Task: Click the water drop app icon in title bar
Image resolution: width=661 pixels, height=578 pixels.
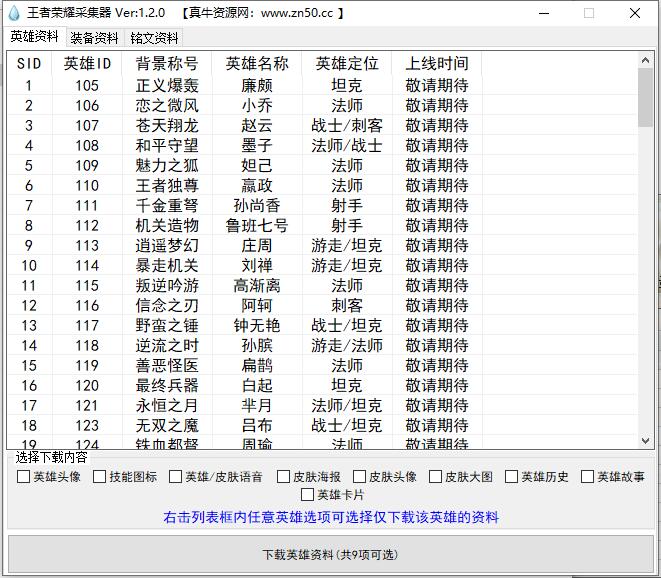Action: click(x=14, y=13)
